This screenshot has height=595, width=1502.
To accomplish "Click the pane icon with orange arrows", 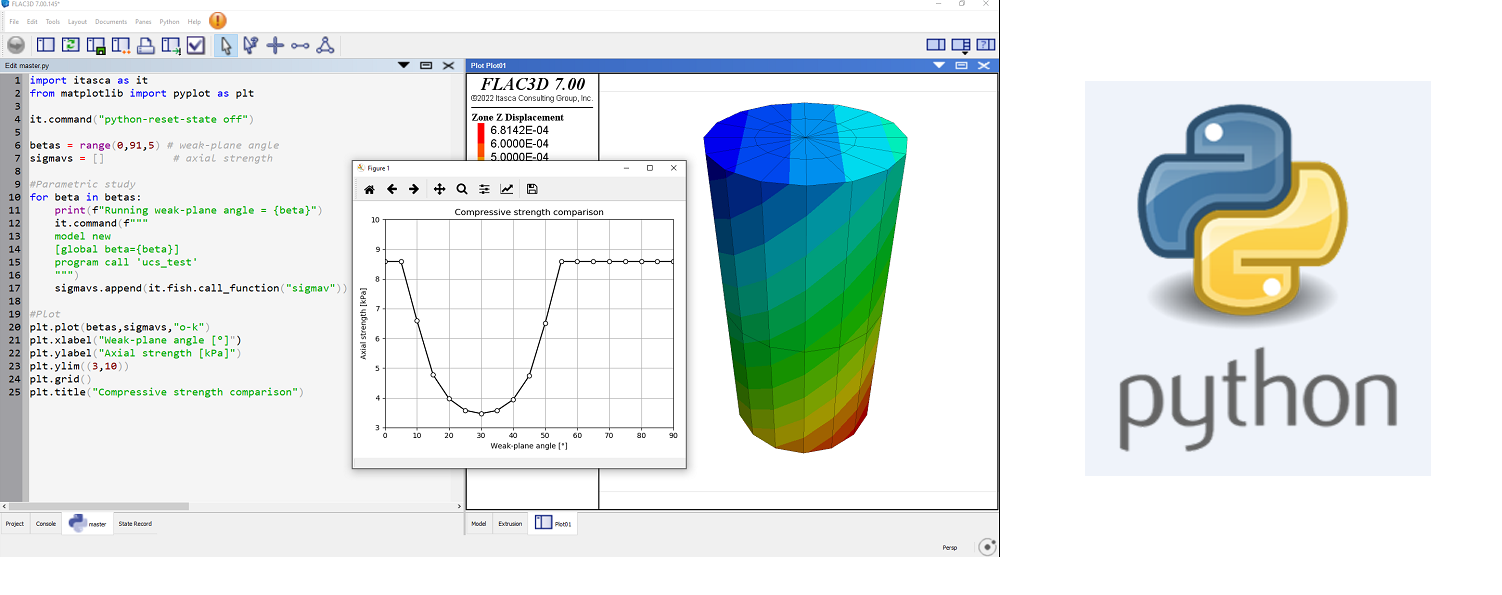I will [x=121, y=45].
